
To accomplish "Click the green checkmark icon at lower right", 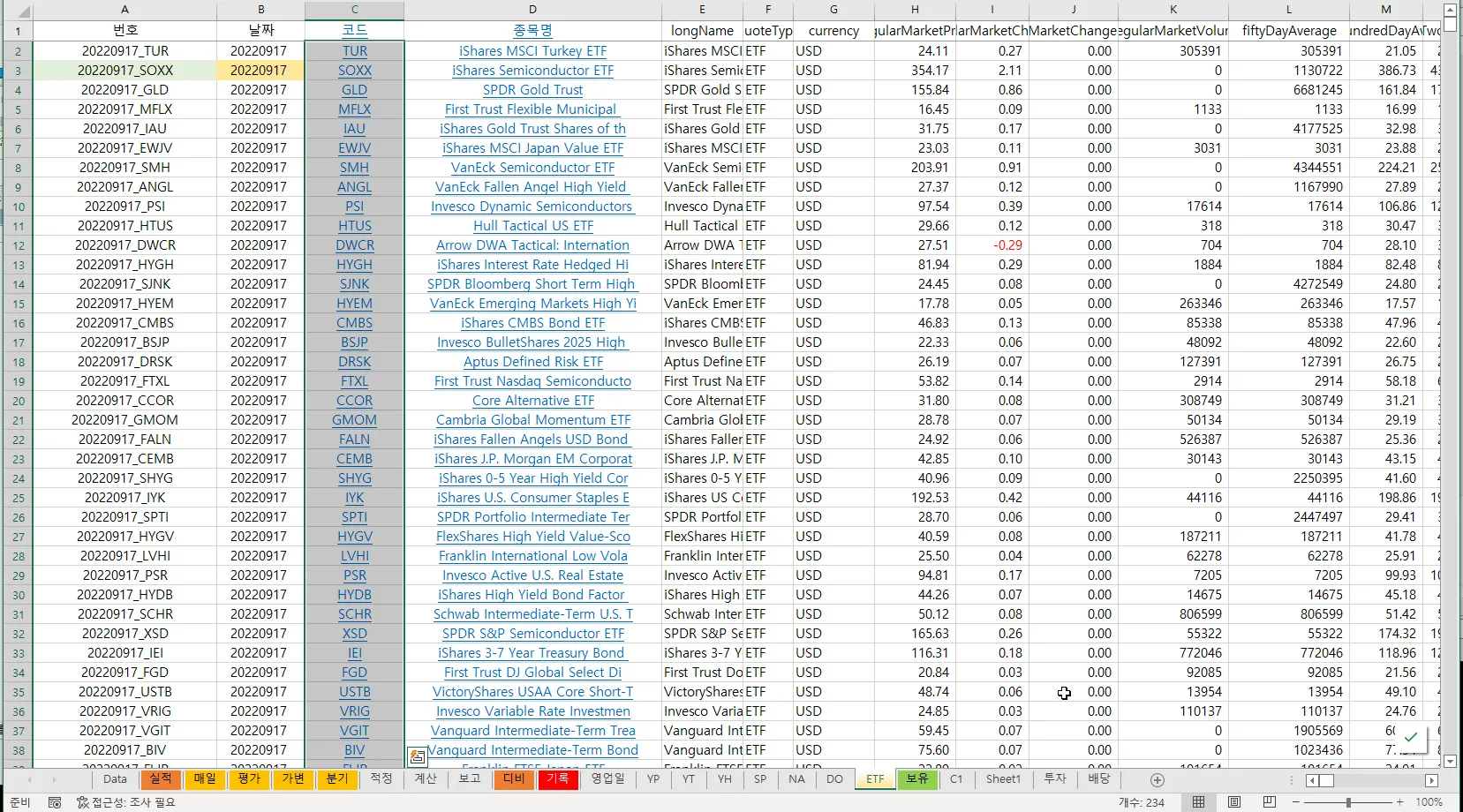I will [x=1411, y=737].
